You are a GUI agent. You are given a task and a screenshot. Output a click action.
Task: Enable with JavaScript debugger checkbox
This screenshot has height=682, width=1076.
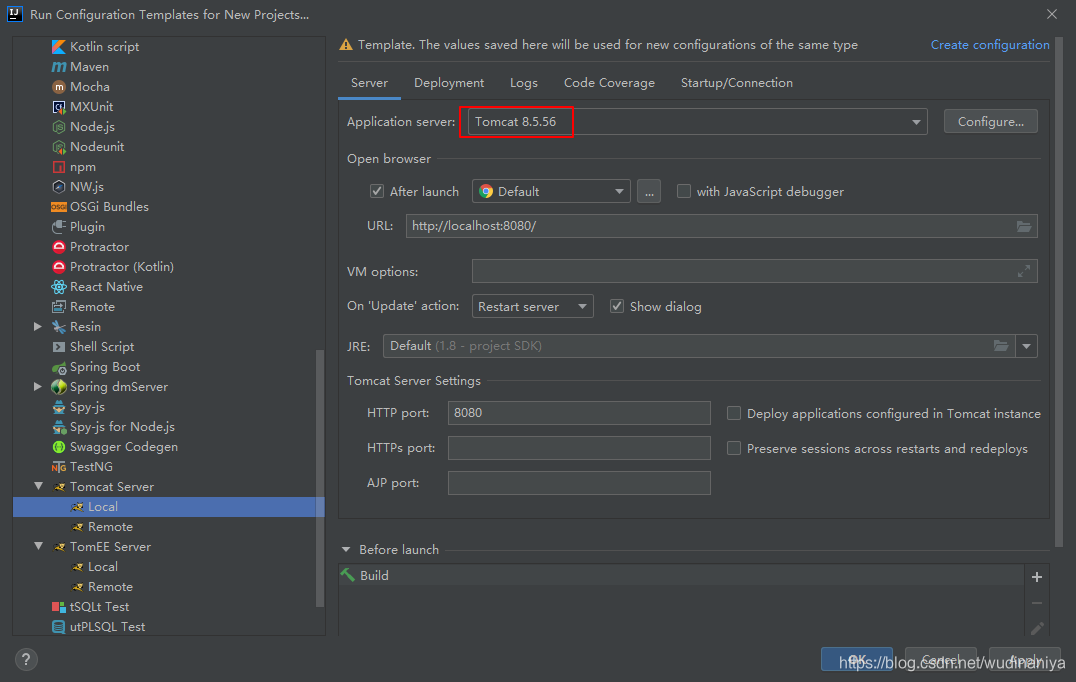point(683,191)
